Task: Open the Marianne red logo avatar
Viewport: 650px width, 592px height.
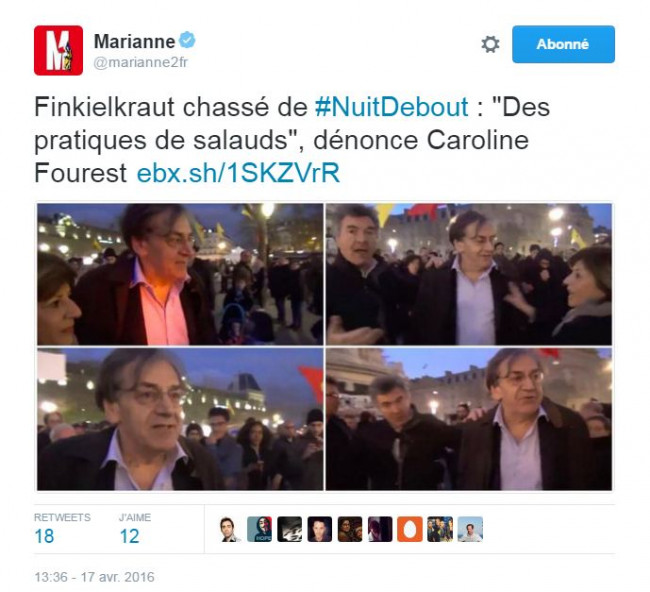Action: coord(58,51)
